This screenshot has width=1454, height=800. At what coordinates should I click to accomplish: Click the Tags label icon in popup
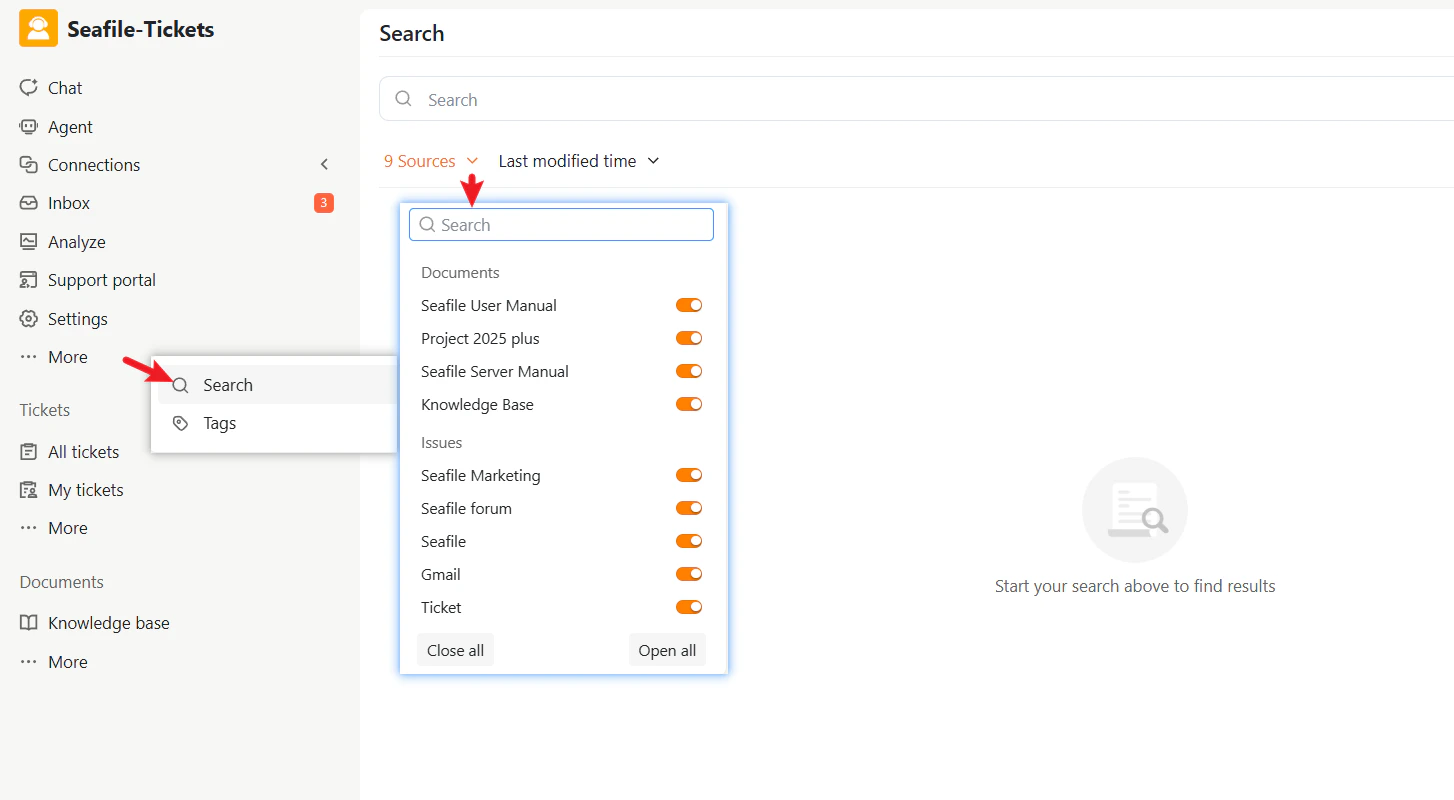tap(180, 423)
